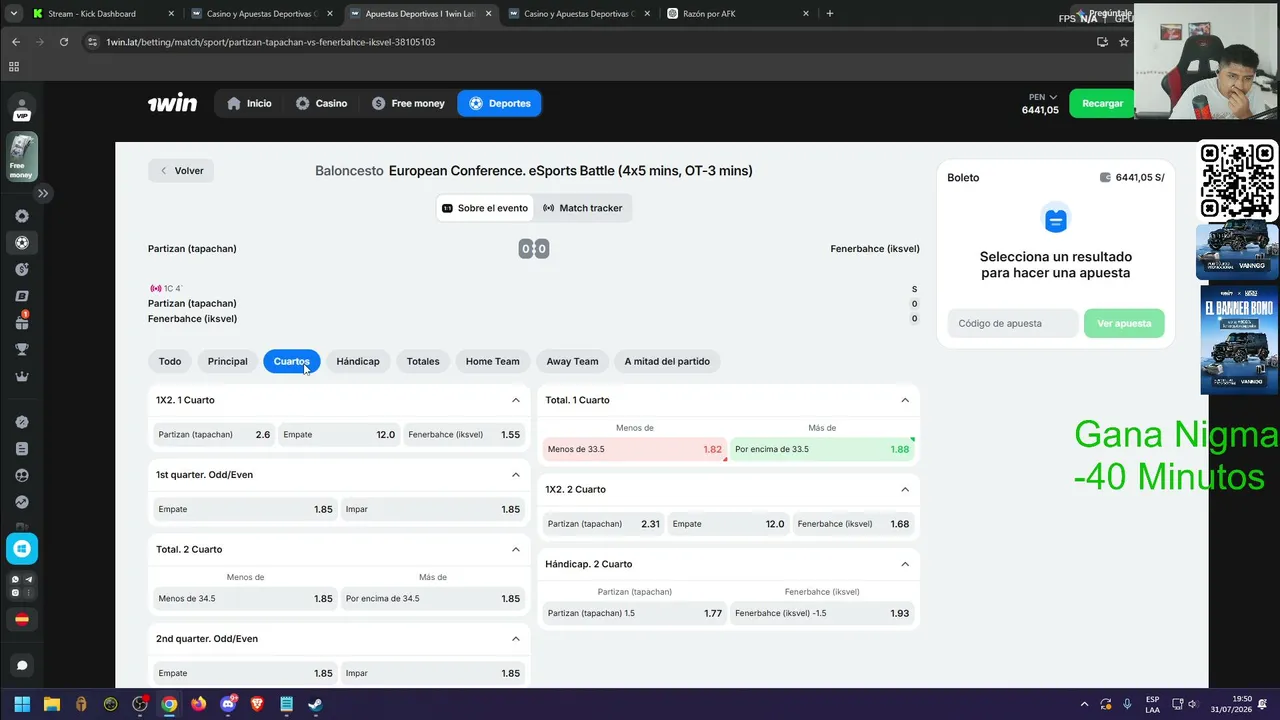The height and width of the screenshot is (720, 1280).
Task: Pick Menos de 33.5 at 1.82
Action: 635,449
